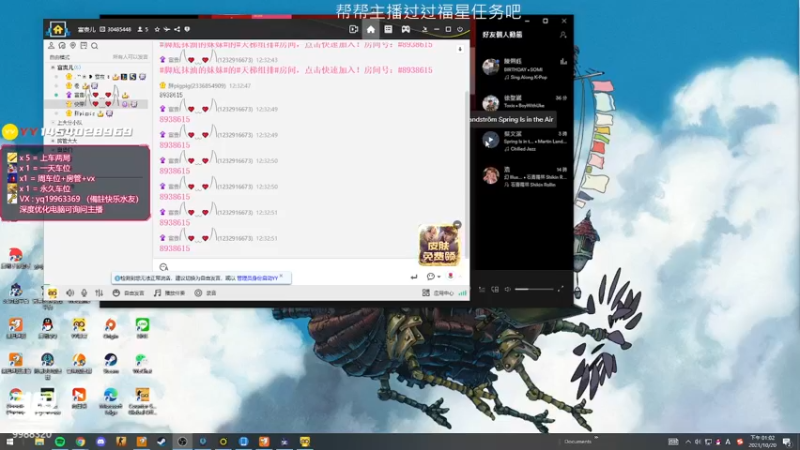The image size is (800, 450).
Task: Click the member list person icon in the sidebar toolbar
Action: [51, 46]
